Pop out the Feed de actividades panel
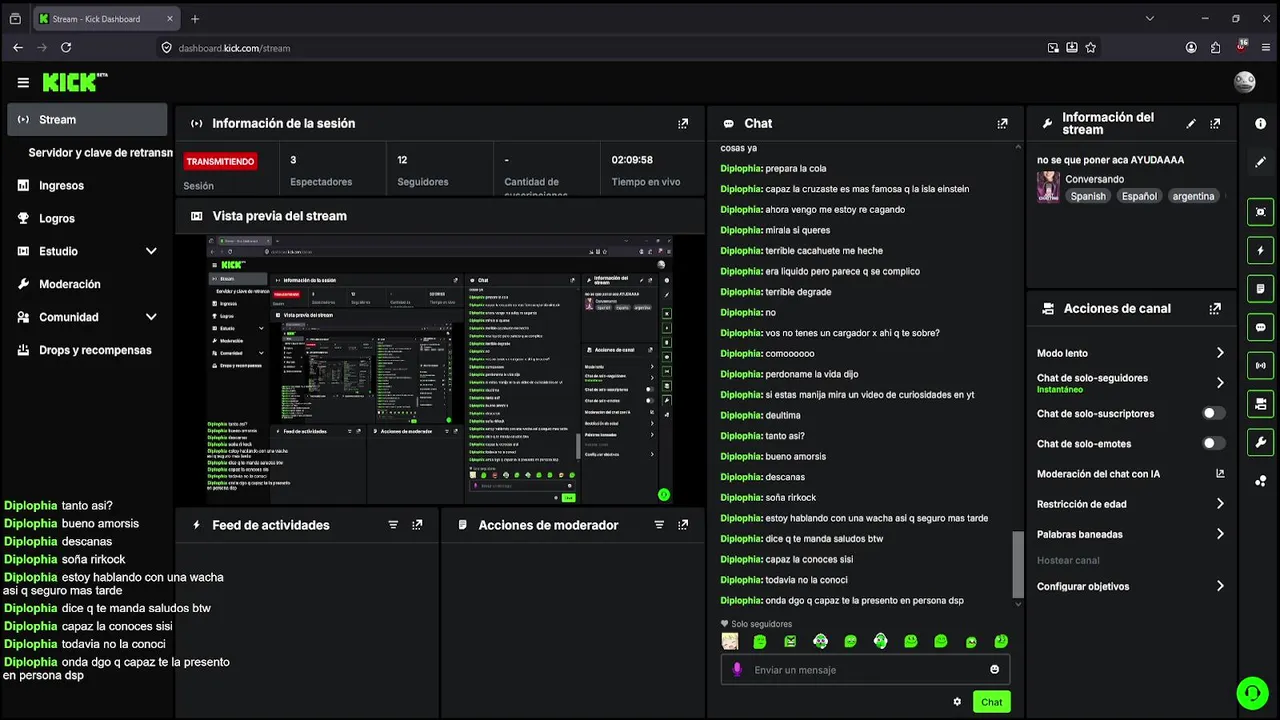Viewport: 1280px width, 720px height. (x=417, y=525)
